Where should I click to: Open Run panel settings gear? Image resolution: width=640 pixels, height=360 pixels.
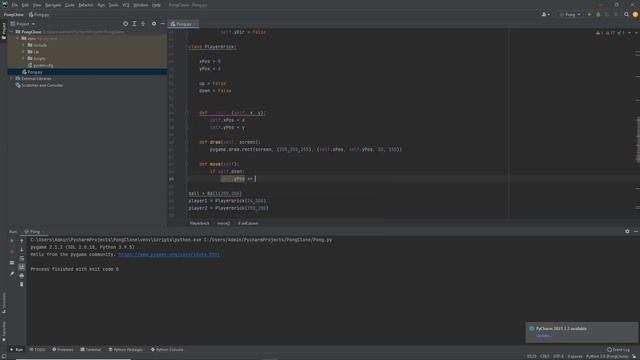[627, 231]
